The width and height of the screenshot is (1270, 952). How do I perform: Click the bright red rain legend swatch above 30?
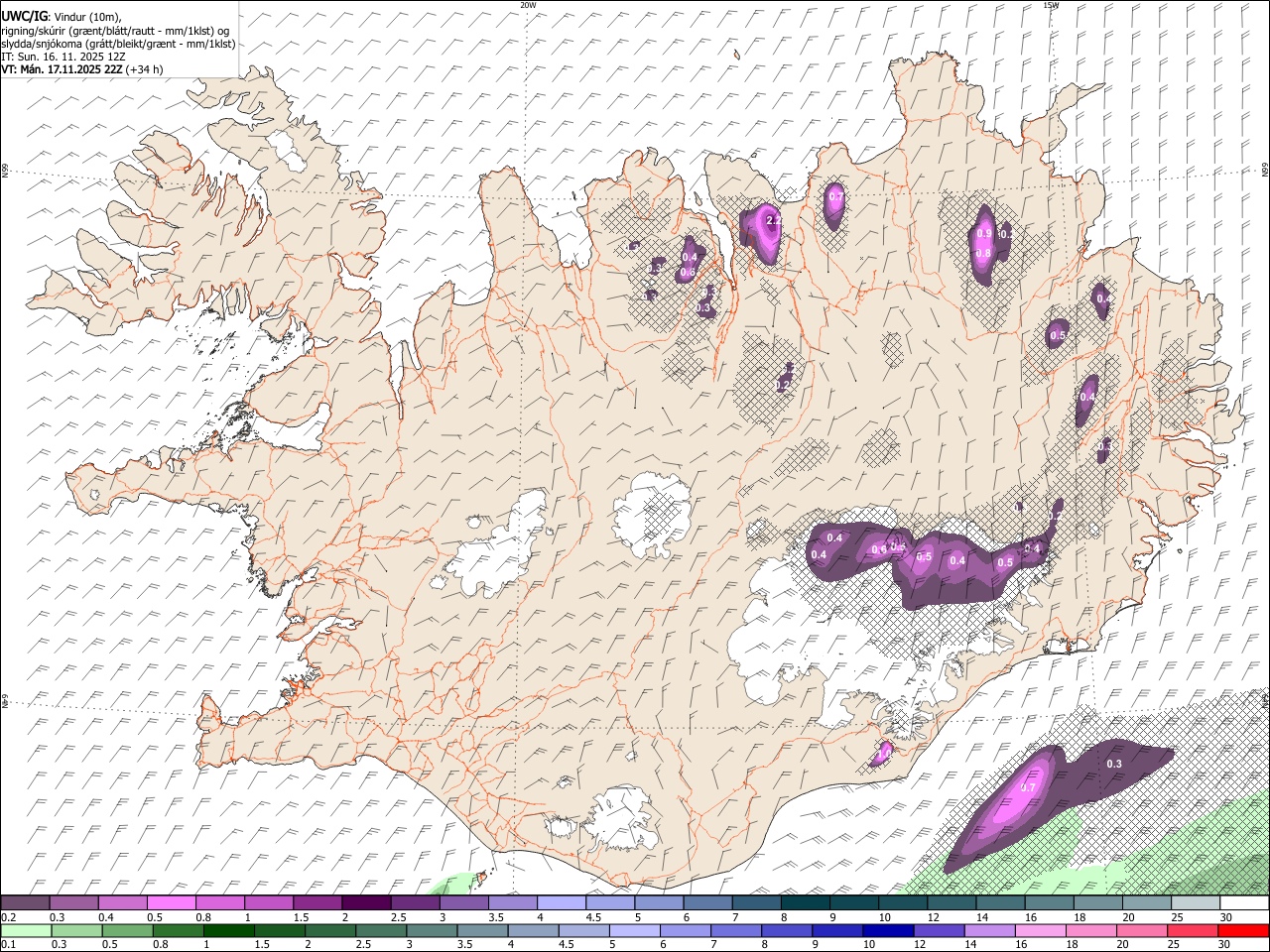click(1243, 931)
